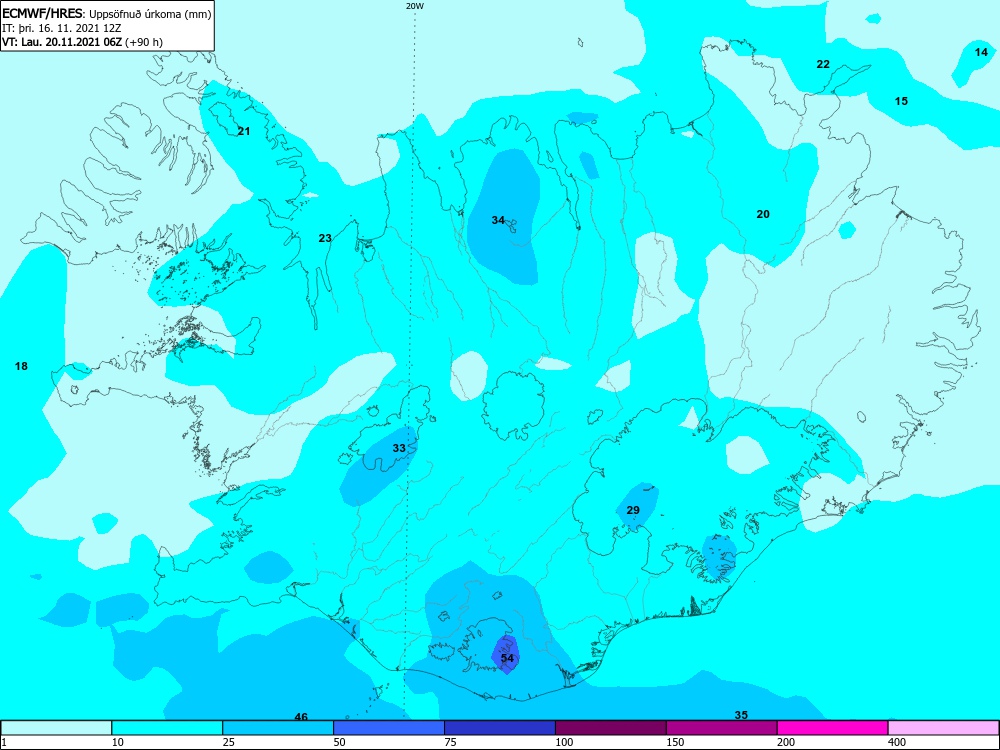
Task: Click the precipitation value 46 near the bottom
Action: tap(301, 717)
